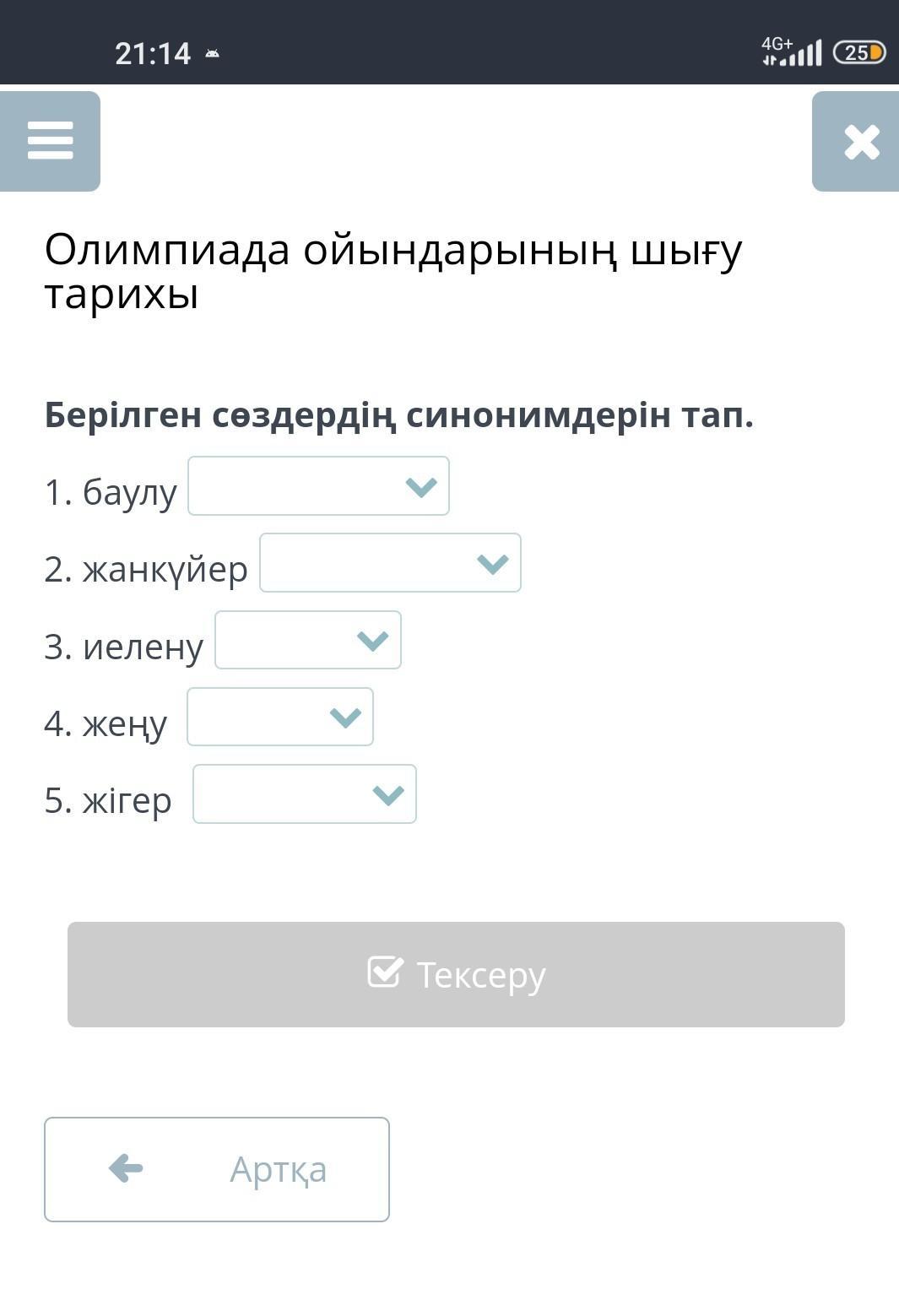The height and width of the screenshot is (1316, 899).
Task: Tap the back arrow icon
Action: coord(126,1169)
